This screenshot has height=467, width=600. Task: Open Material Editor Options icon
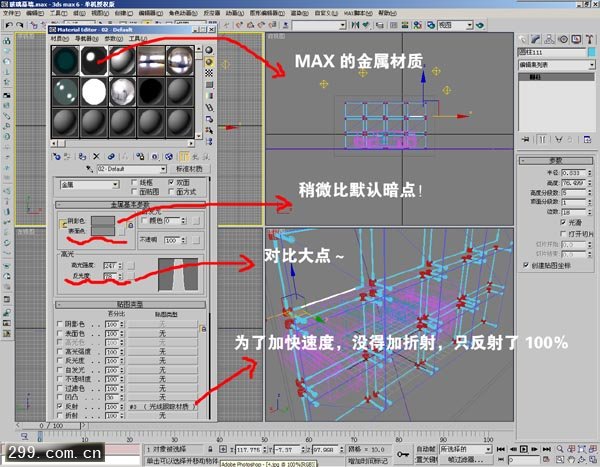coord(209,119)
